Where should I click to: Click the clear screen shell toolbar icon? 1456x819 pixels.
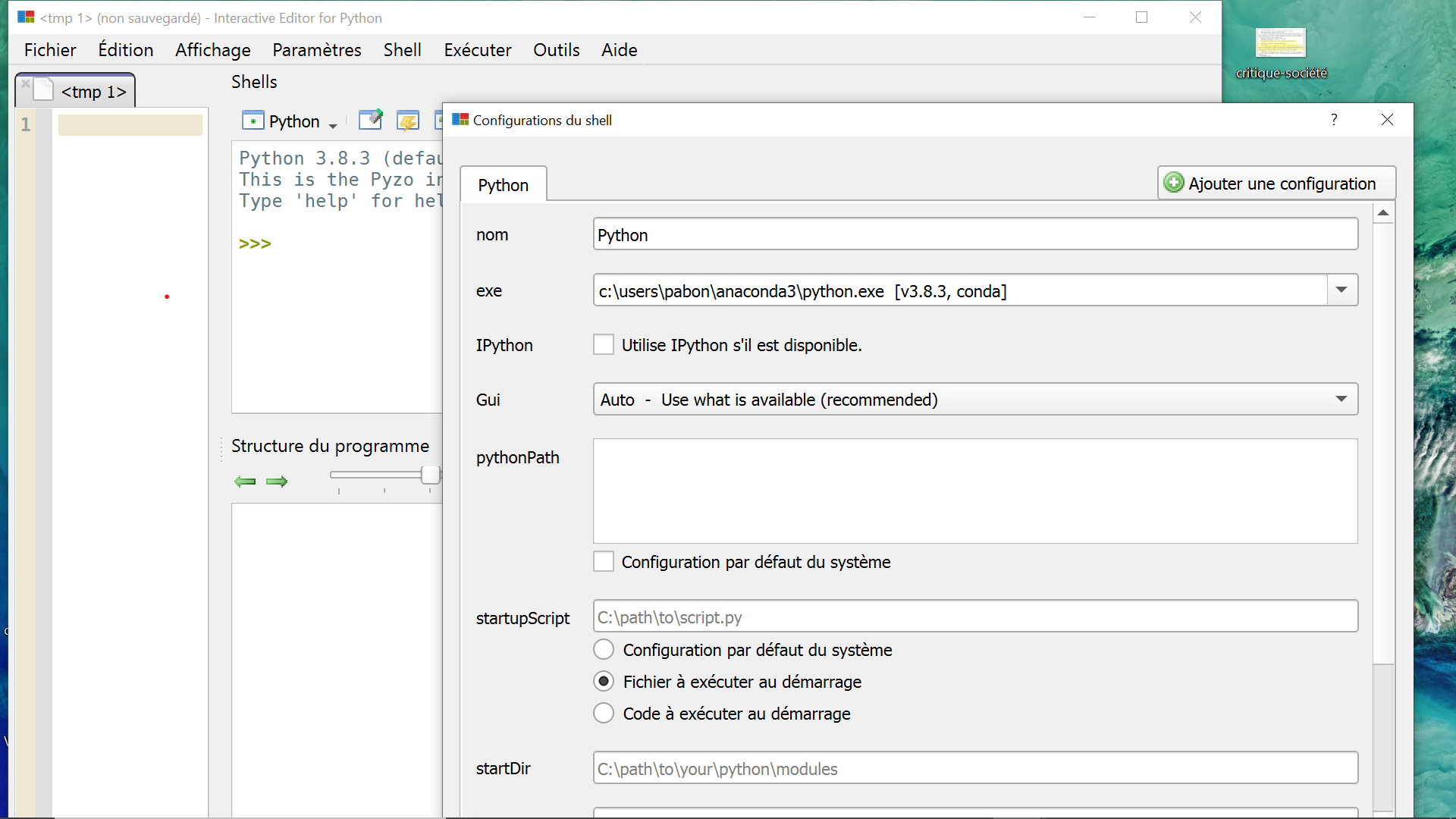click(371, 121)
